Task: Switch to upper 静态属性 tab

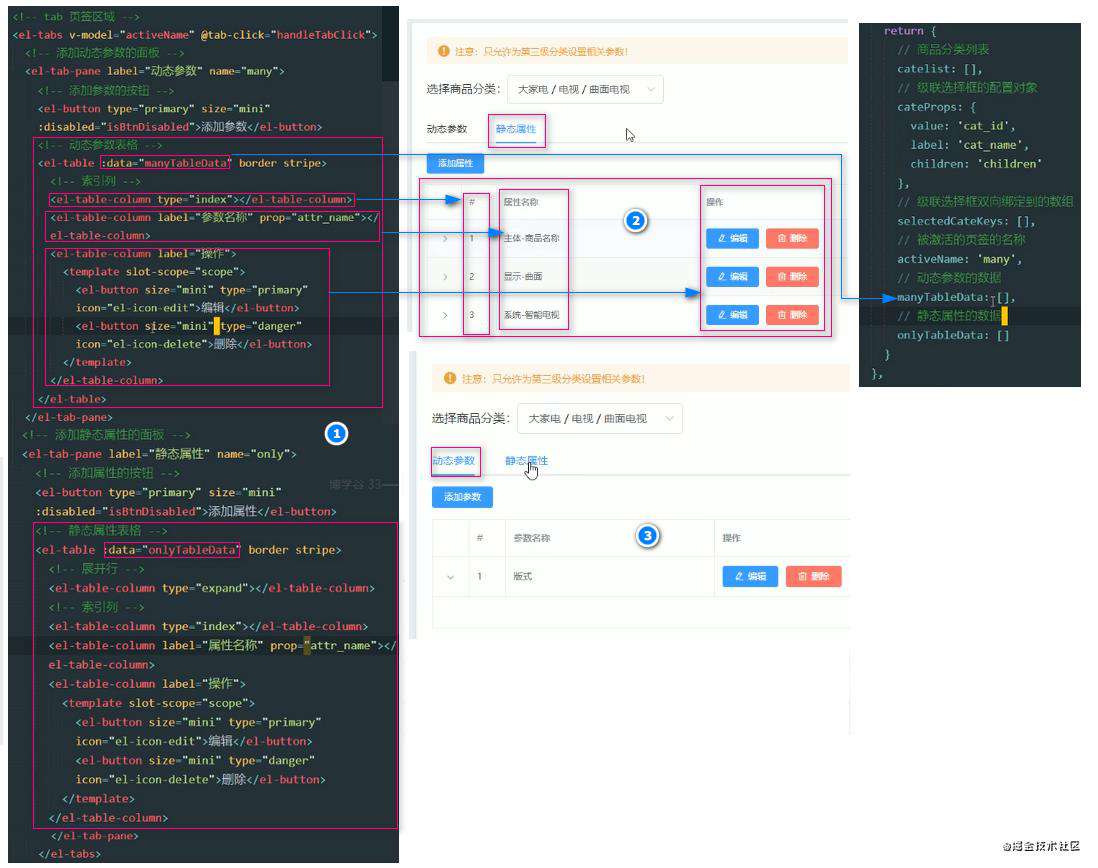Action: click(516, 130)
